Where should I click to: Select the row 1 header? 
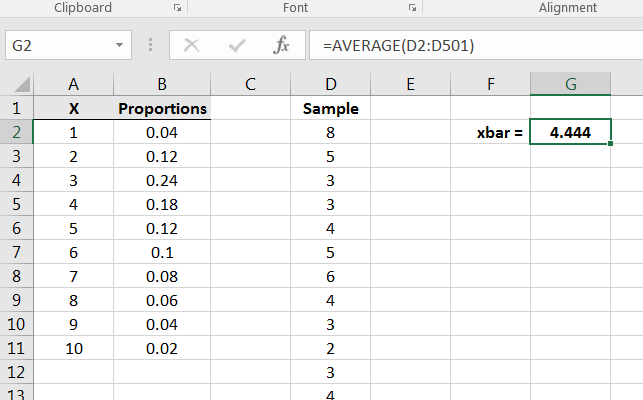pyautogui.click(x=16, y=108)
